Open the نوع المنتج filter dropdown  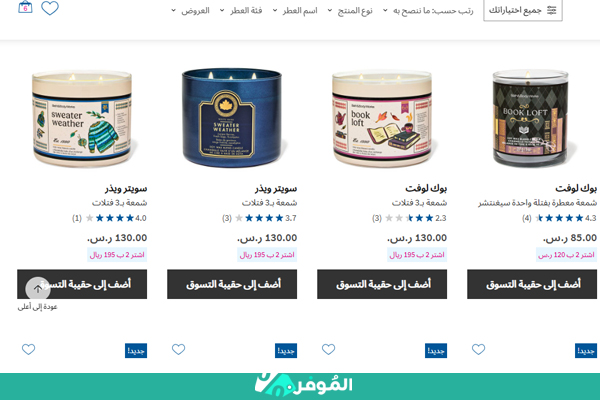click(350, 11)
